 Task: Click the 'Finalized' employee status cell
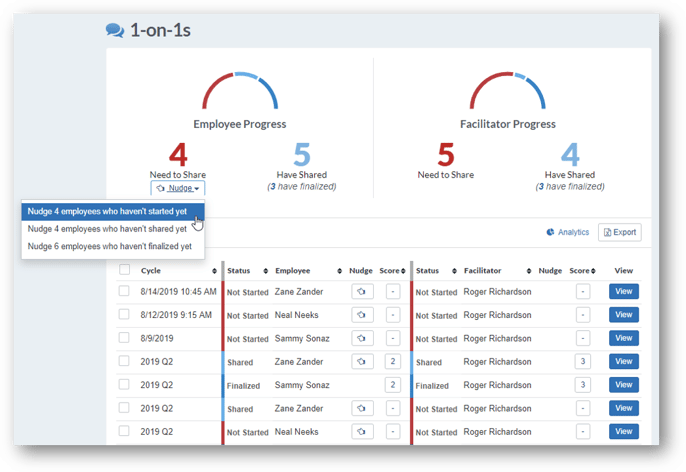(243, 386)
